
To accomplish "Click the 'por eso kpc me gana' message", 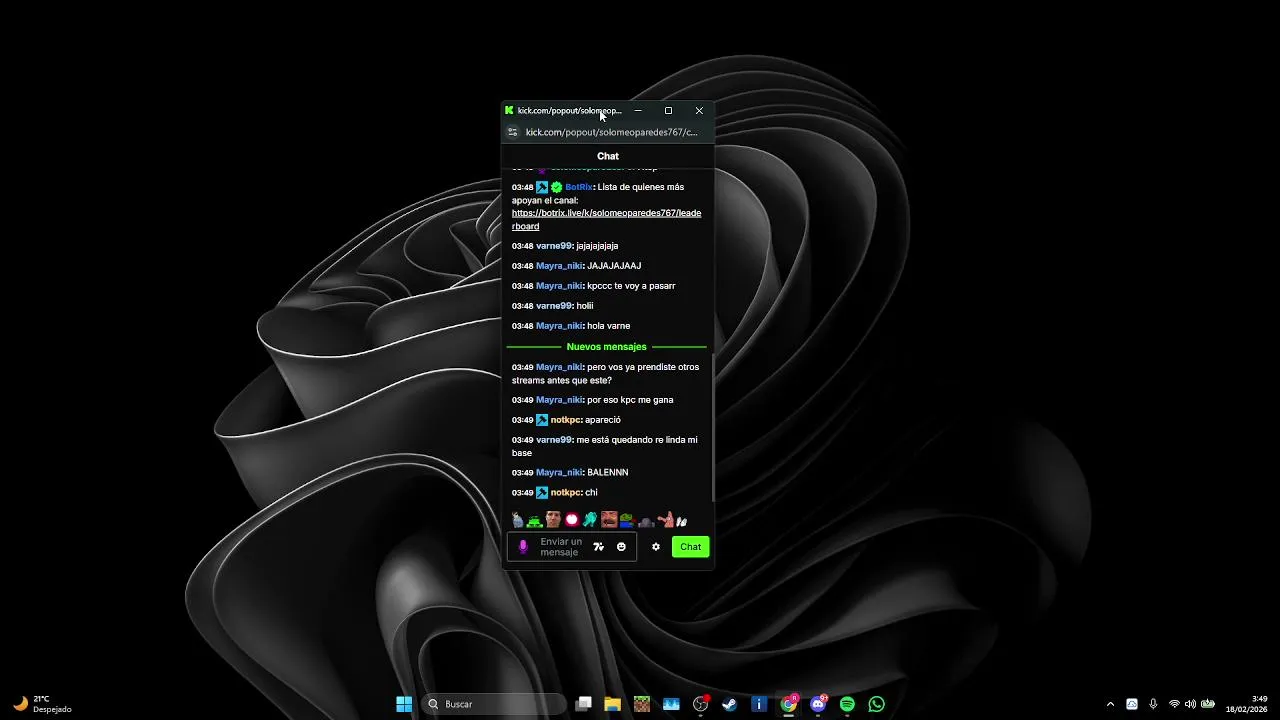I will [x=630, y=400].
